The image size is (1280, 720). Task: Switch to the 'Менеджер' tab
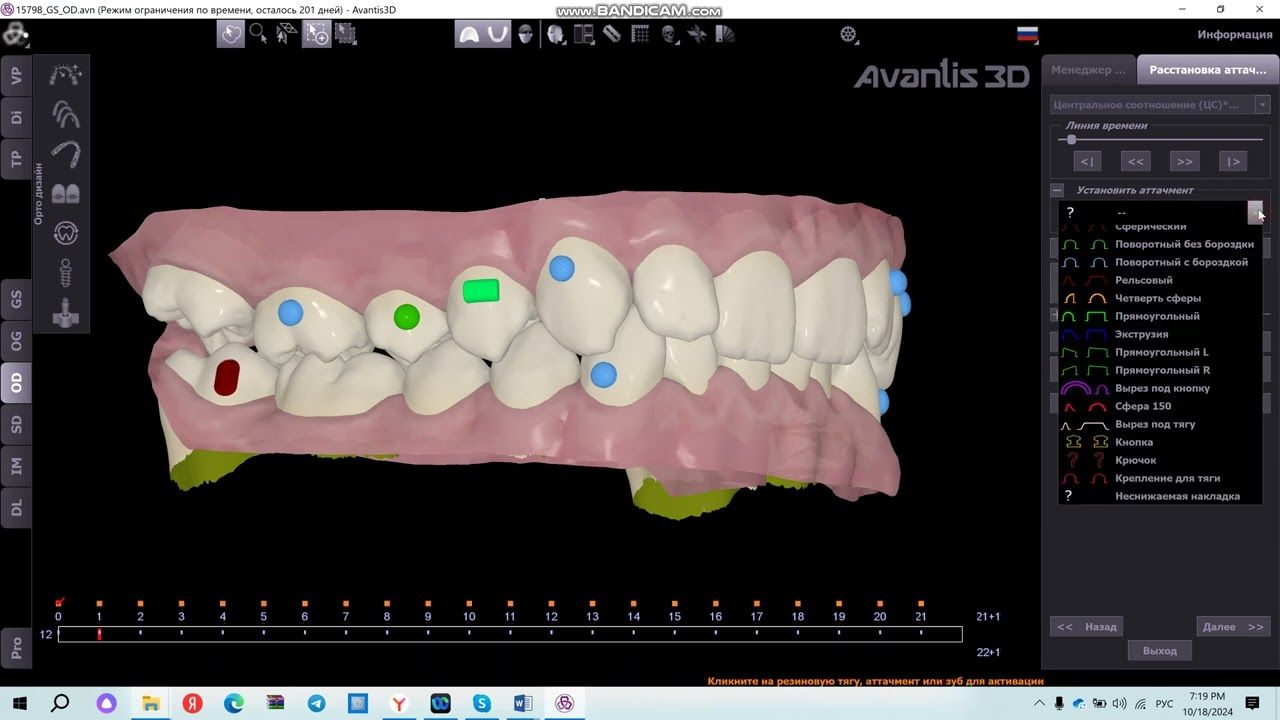(x=1088, y=70)
